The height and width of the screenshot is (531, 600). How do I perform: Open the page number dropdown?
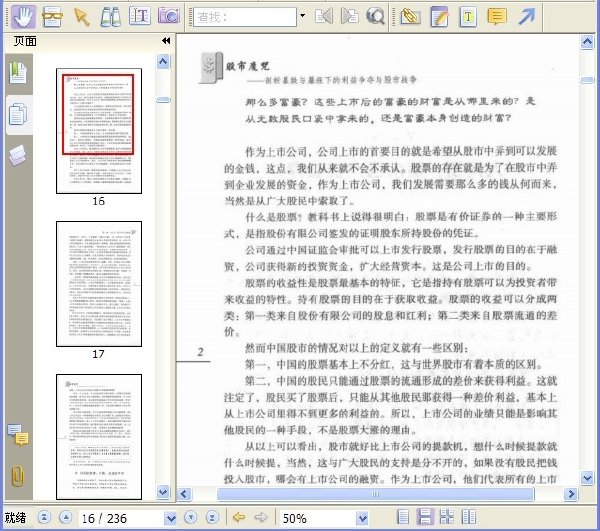(171, 518)
